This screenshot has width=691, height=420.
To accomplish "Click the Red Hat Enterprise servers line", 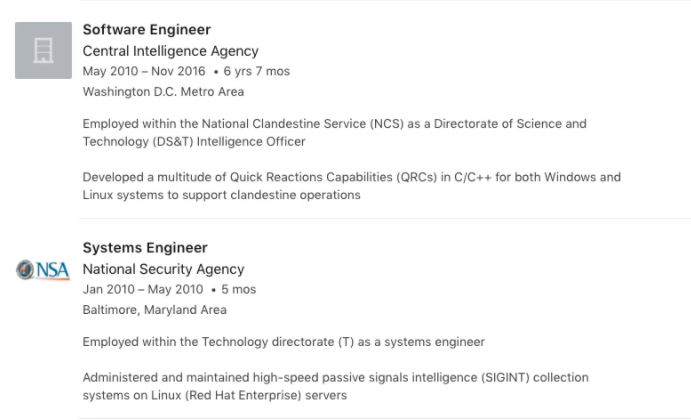I will click(x=215, y=395).
